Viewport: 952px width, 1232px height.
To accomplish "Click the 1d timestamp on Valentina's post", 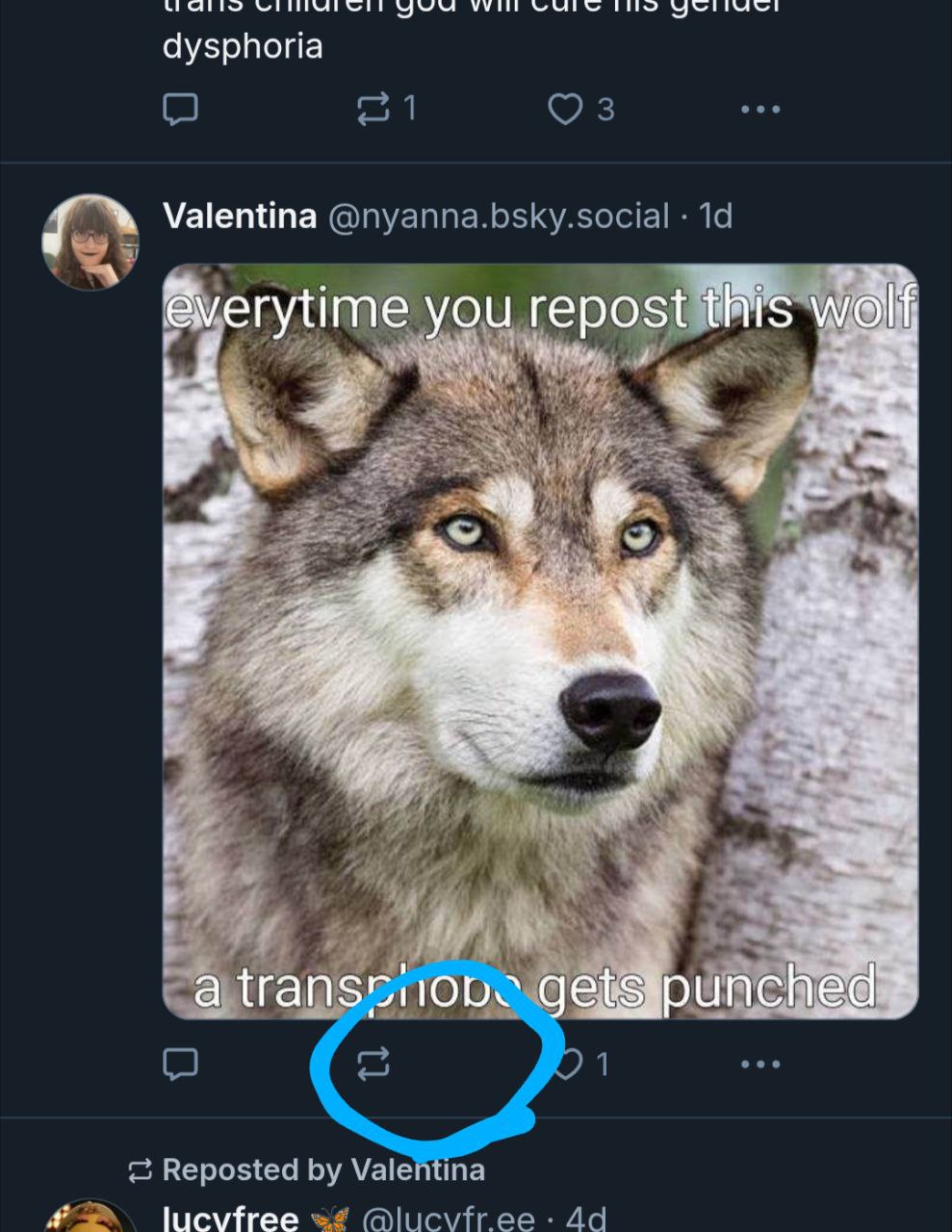I will 715,216.
